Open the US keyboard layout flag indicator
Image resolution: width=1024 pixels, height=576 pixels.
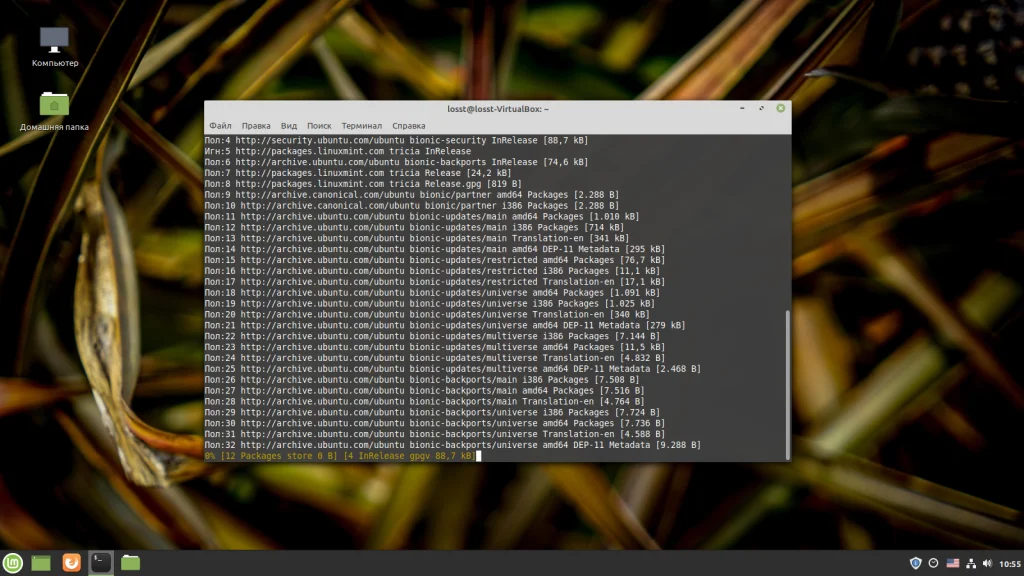click(953, 563)
